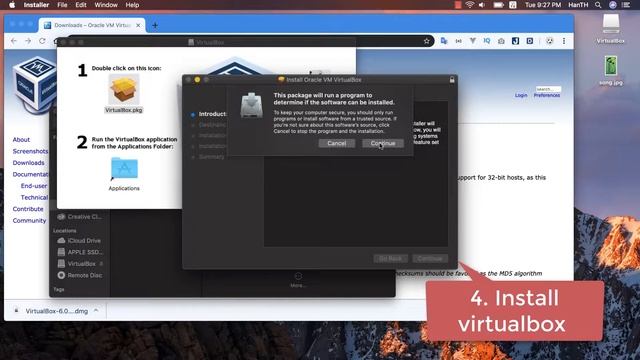Click the Screenshots link

pos(30,151)
